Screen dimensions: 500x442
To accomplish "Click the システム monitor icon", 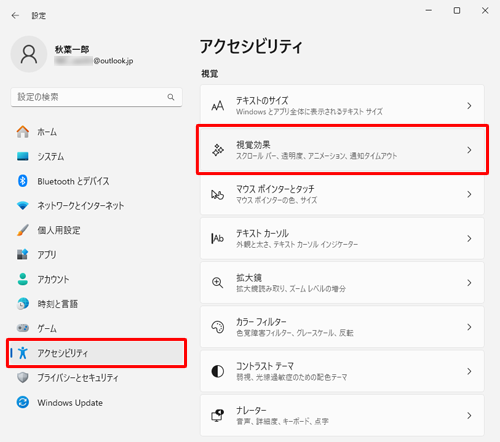I will (x=23, y=156).
